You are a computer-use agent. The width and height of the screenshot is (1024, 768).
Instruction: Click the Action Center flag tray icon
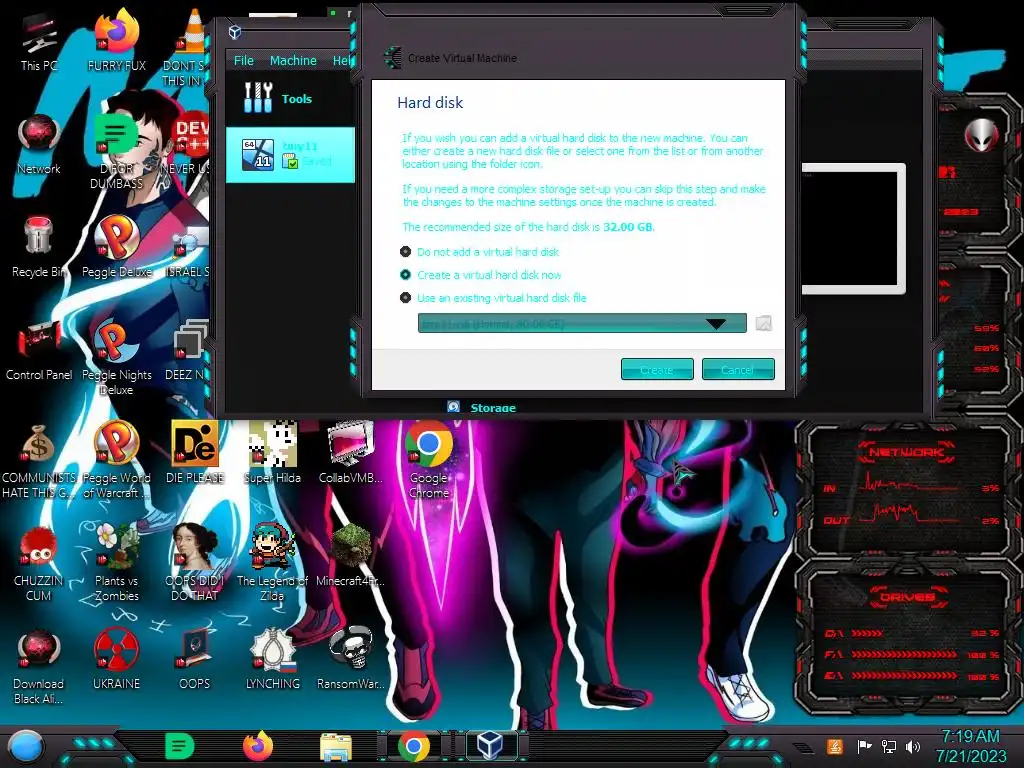tap(864, 746)
